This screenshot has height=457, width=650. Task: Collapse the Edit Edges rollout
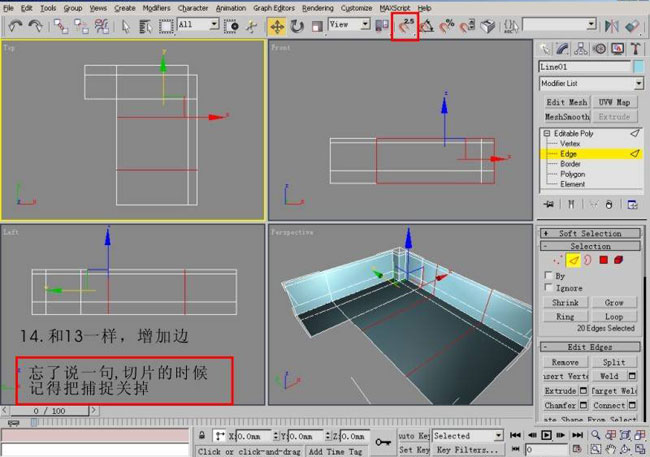[x=590, y=347]
